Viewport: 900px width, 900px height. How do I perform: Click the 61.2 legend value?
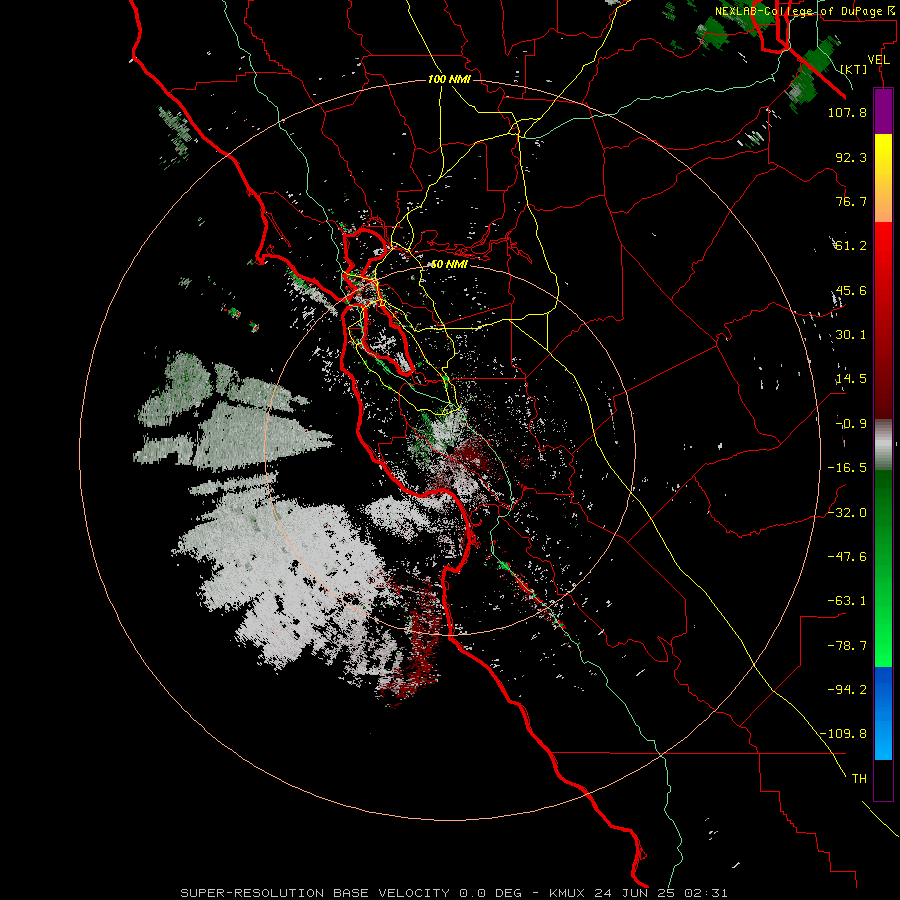851,246
